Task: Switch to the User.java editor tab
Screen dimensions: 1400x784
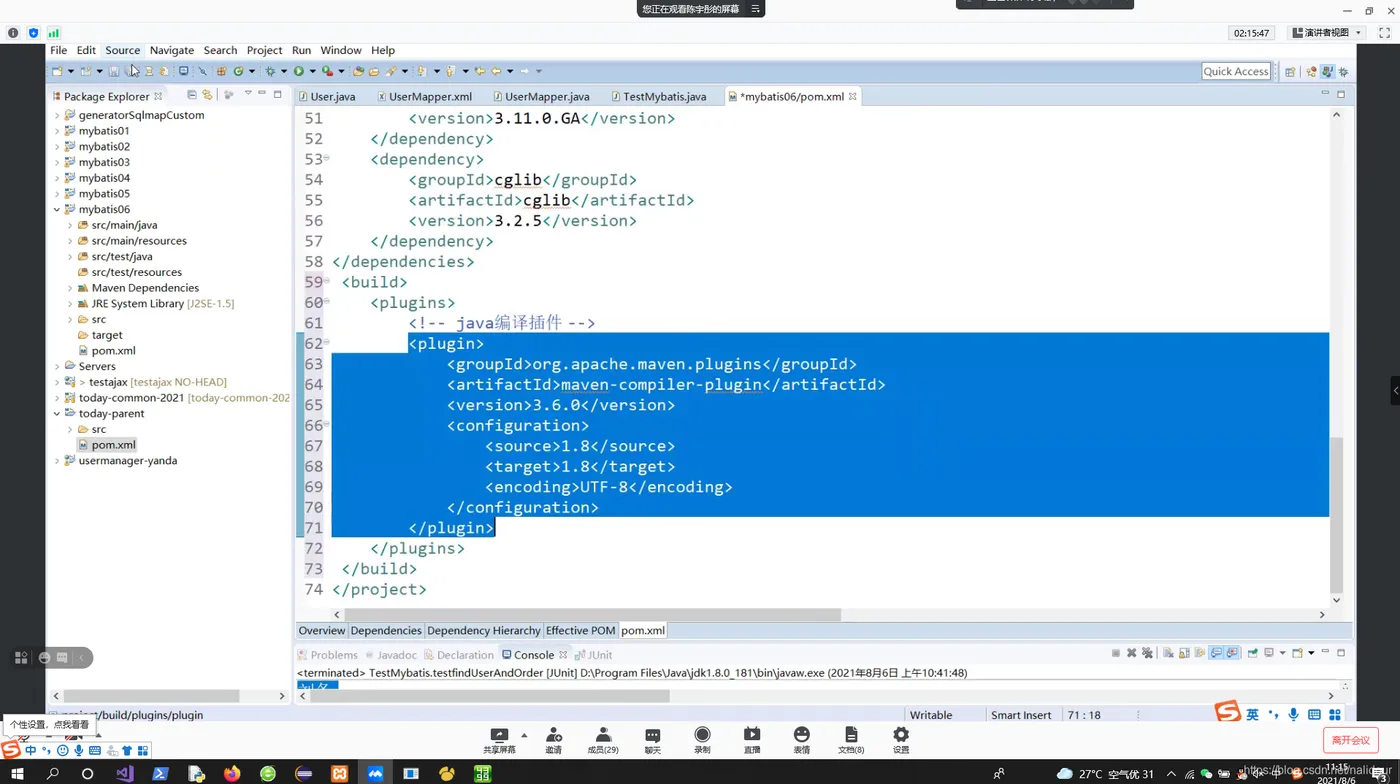Action: 327,96
